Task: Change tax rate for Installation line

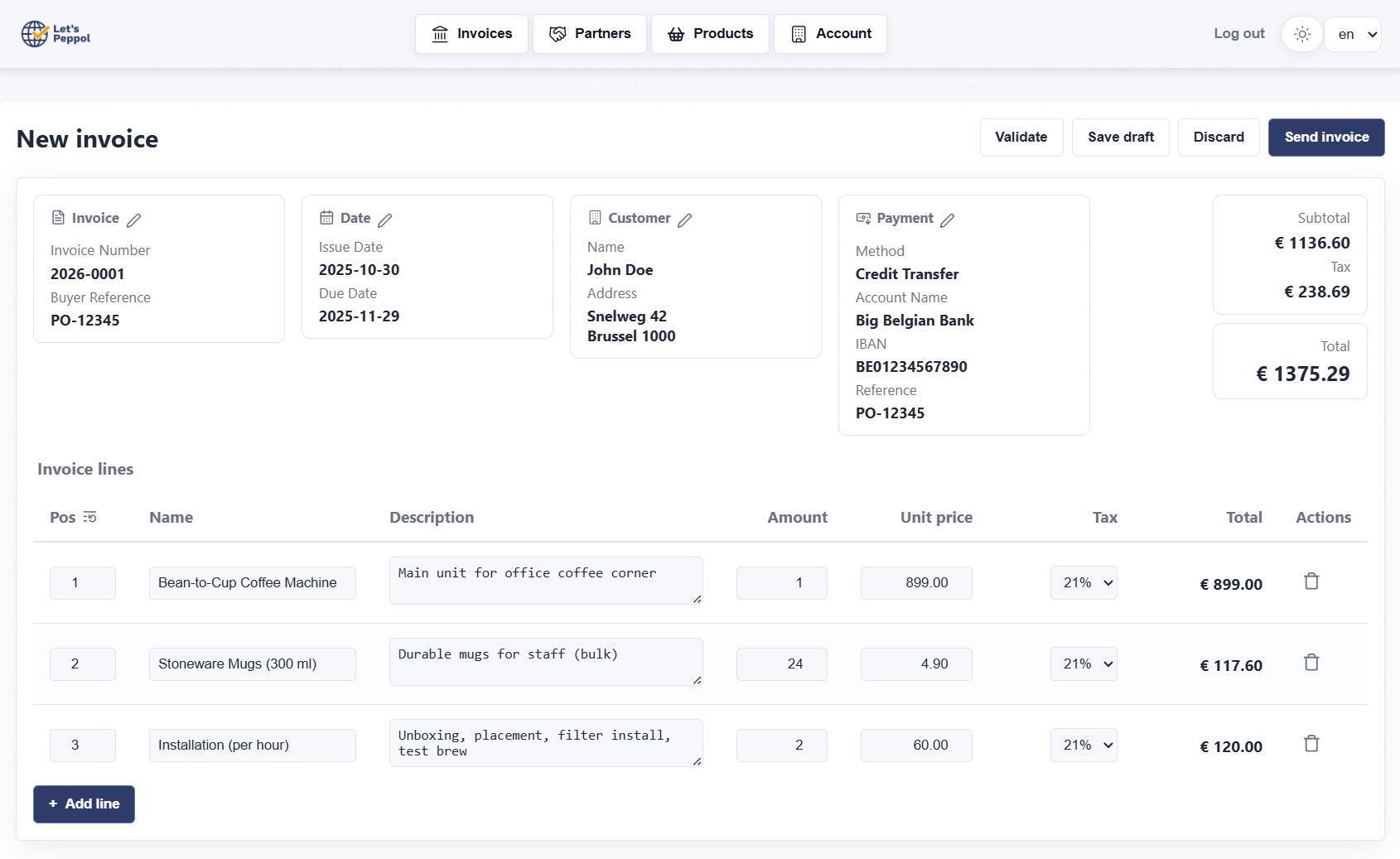Action: point(1084,746)
